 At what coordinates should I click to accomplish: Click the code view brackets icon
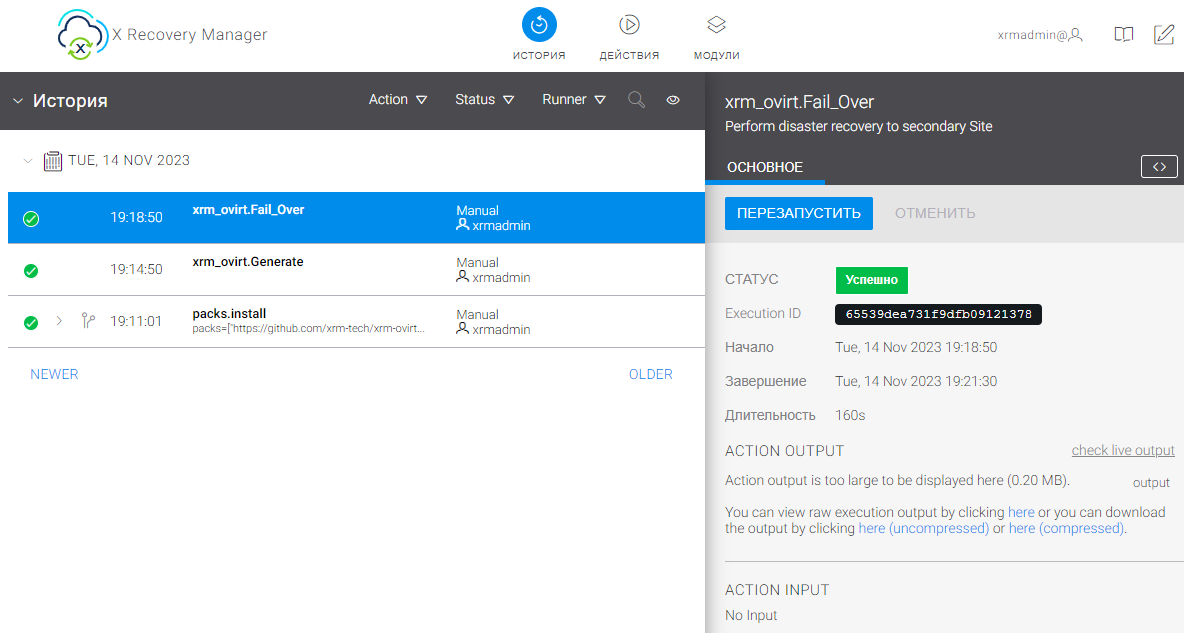[1159, 167]
